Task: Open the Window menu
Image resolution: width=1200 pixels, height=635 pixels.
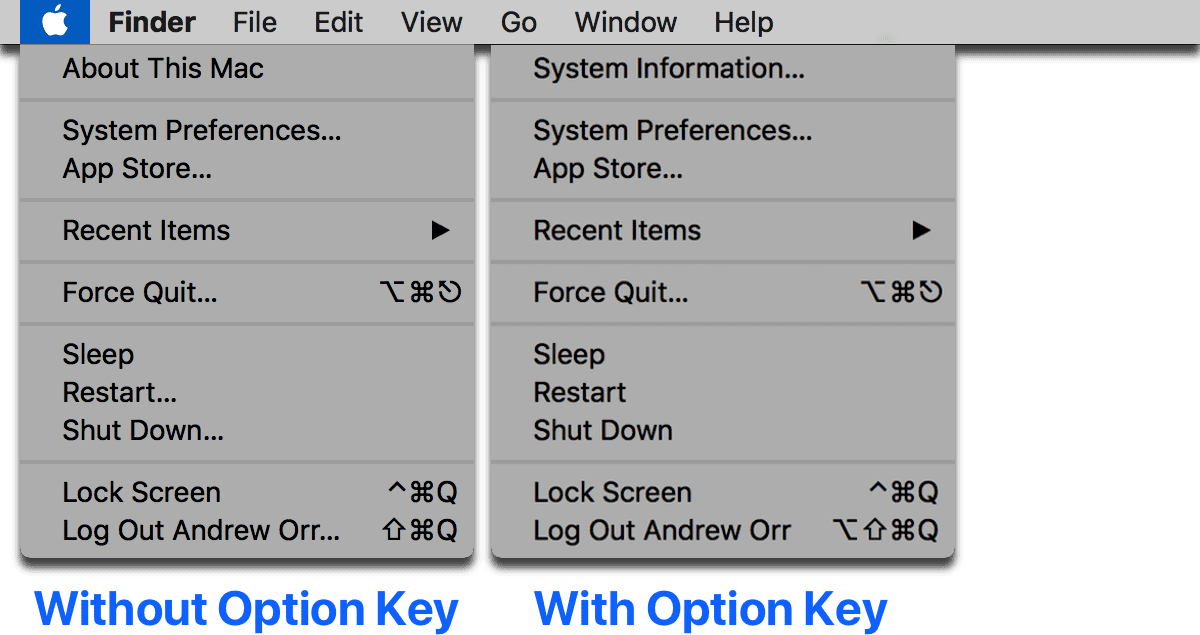Action: pos(625,22)
